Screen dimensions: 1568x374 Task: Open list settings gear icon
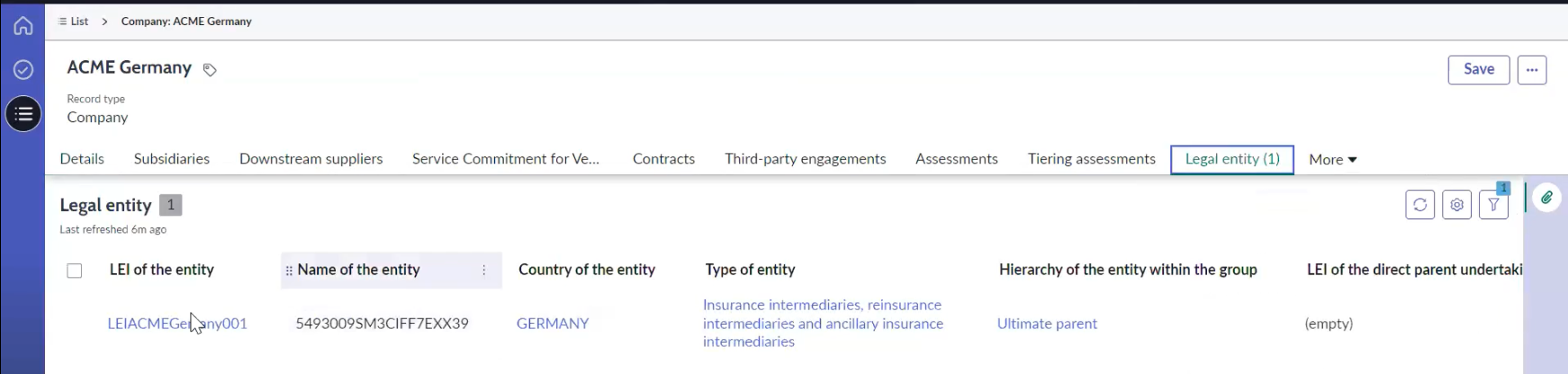[x=1456, y=205]
